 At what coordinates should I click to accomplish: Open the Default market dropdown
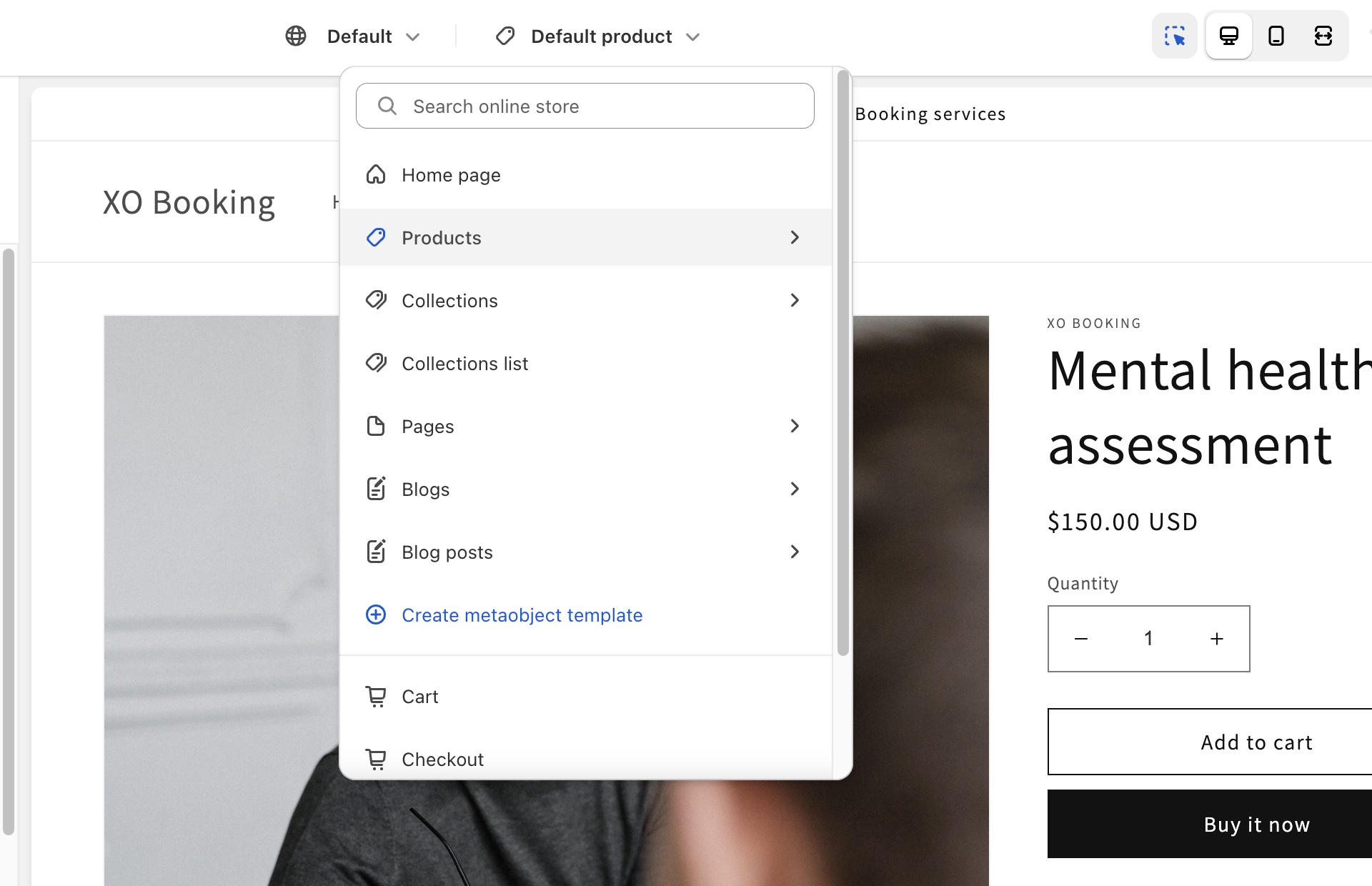372,36
